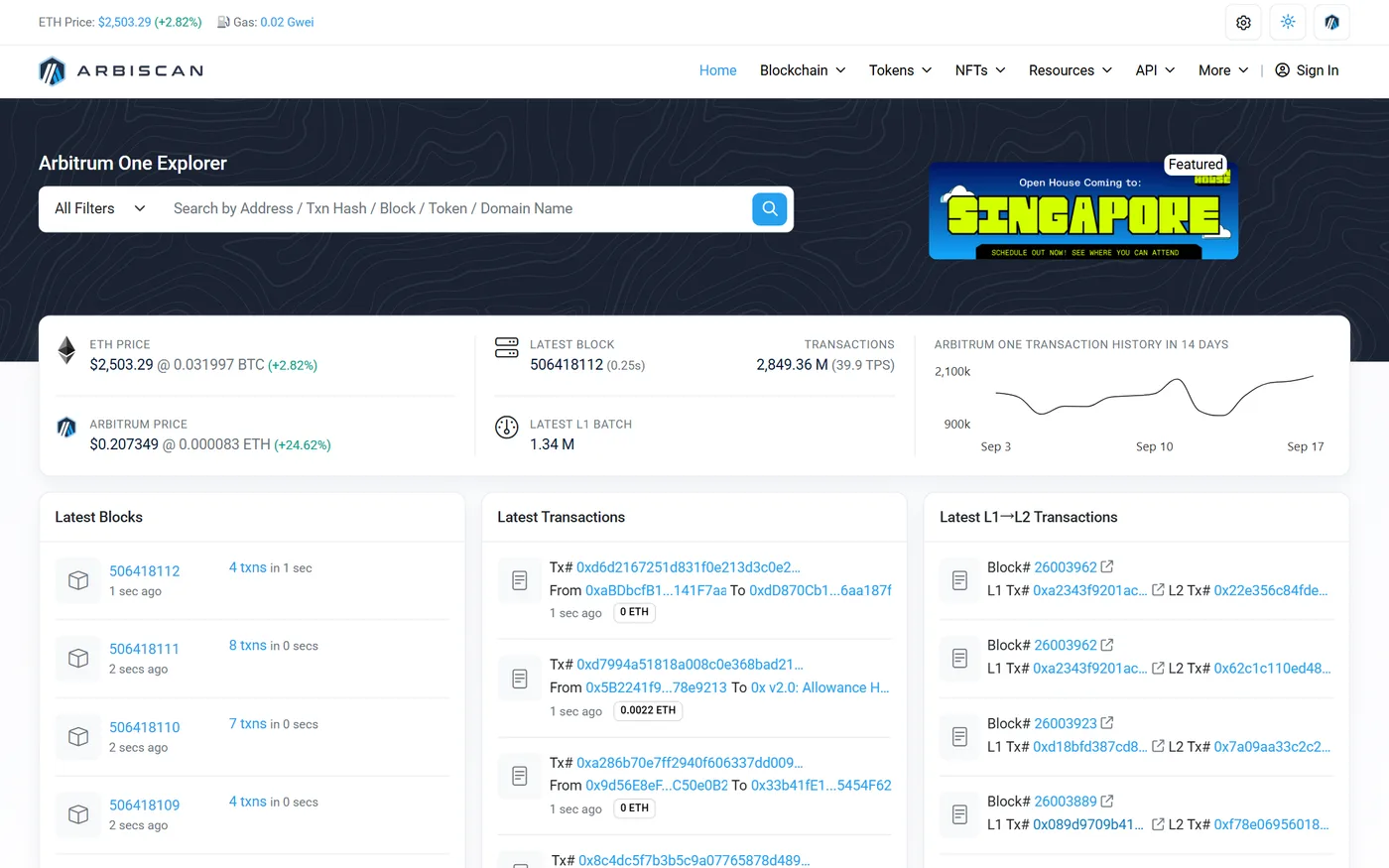This screenshot has width=1389, height=868.
Task: Open the Singapore Open House featured banner
Action: pos(1083,211)
